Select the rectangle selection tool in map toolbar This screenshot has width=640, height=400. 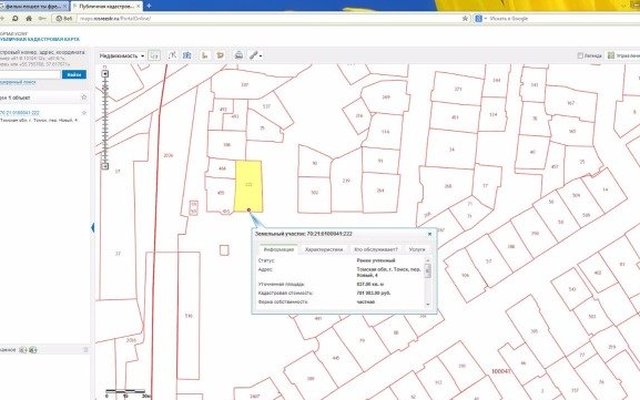tap(154, 56)
